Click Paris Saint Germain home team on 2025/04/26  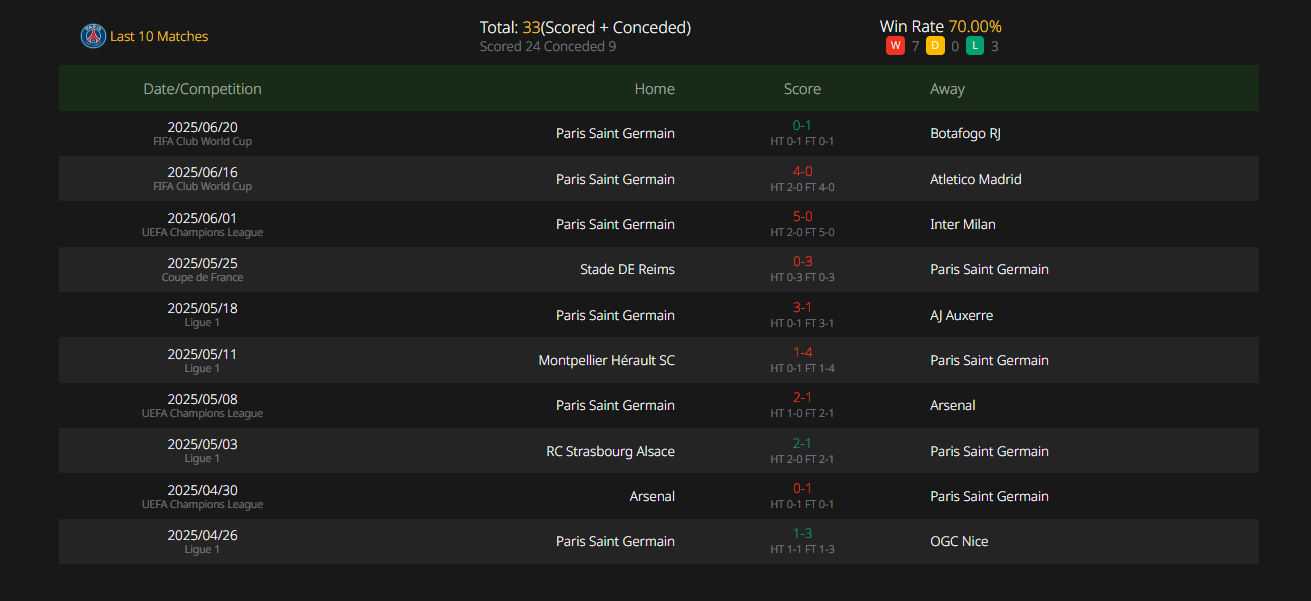tap(615, 541)
